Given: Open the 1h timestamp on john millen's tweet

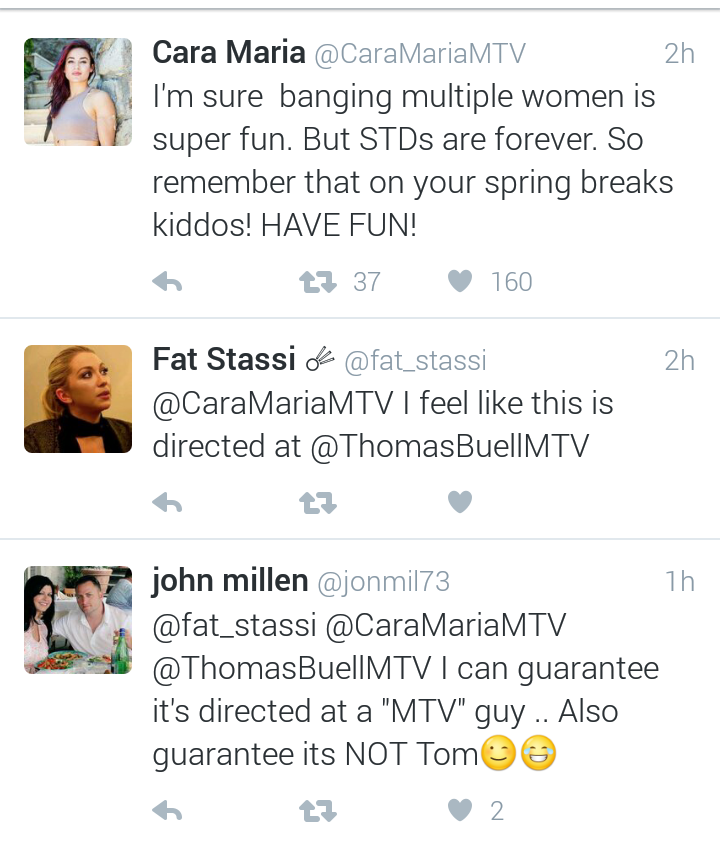Looking at the screenshot, I should click(x=680, y=582).
